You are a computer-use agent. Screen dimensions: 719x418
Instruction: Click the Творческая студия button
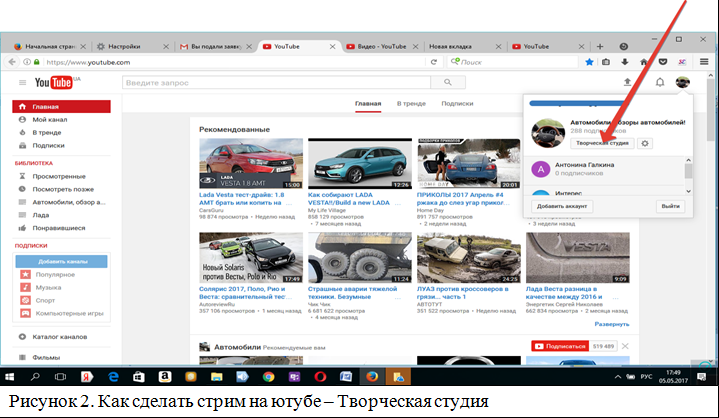coord(603,144)
